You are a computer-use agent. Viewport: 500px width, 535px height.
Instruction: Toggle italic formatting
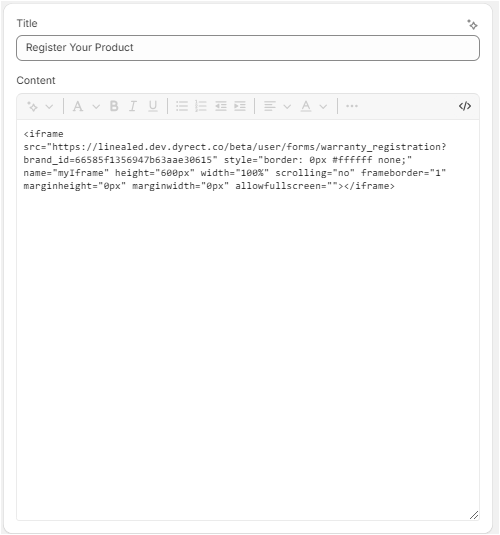133,106
